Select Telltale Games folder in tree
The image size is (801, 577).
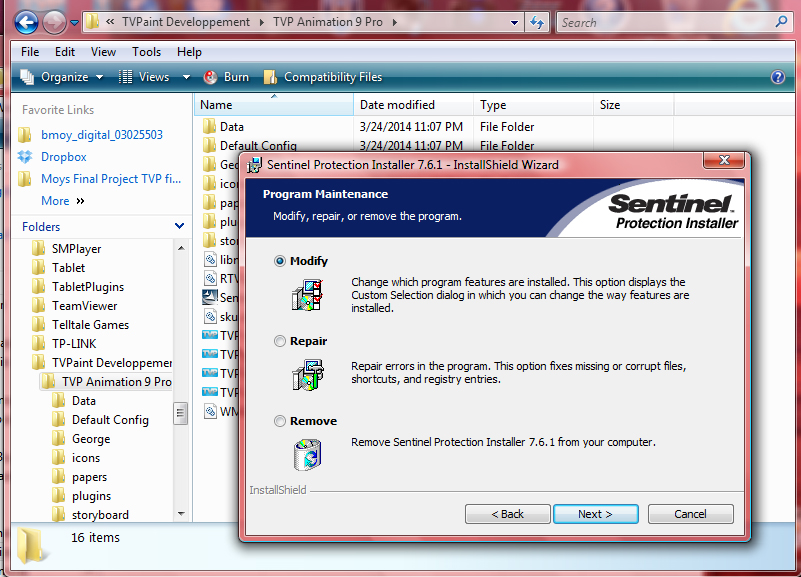pos(90,325)
